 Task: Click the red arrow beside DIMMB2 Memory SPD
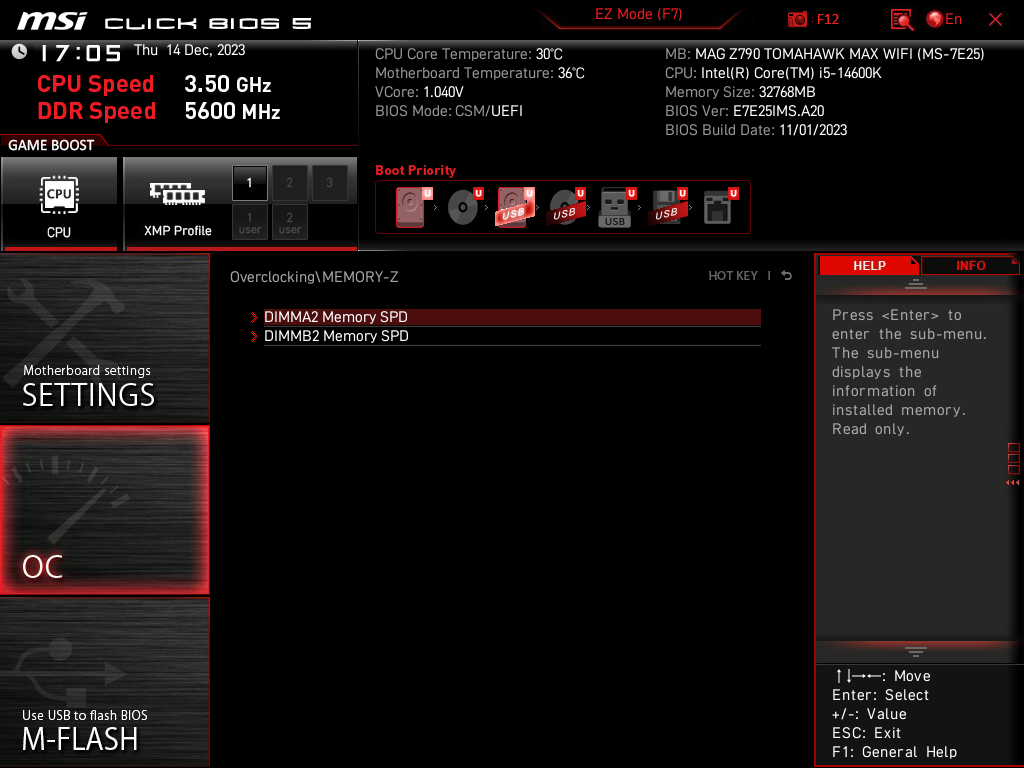tap(254, 336)
